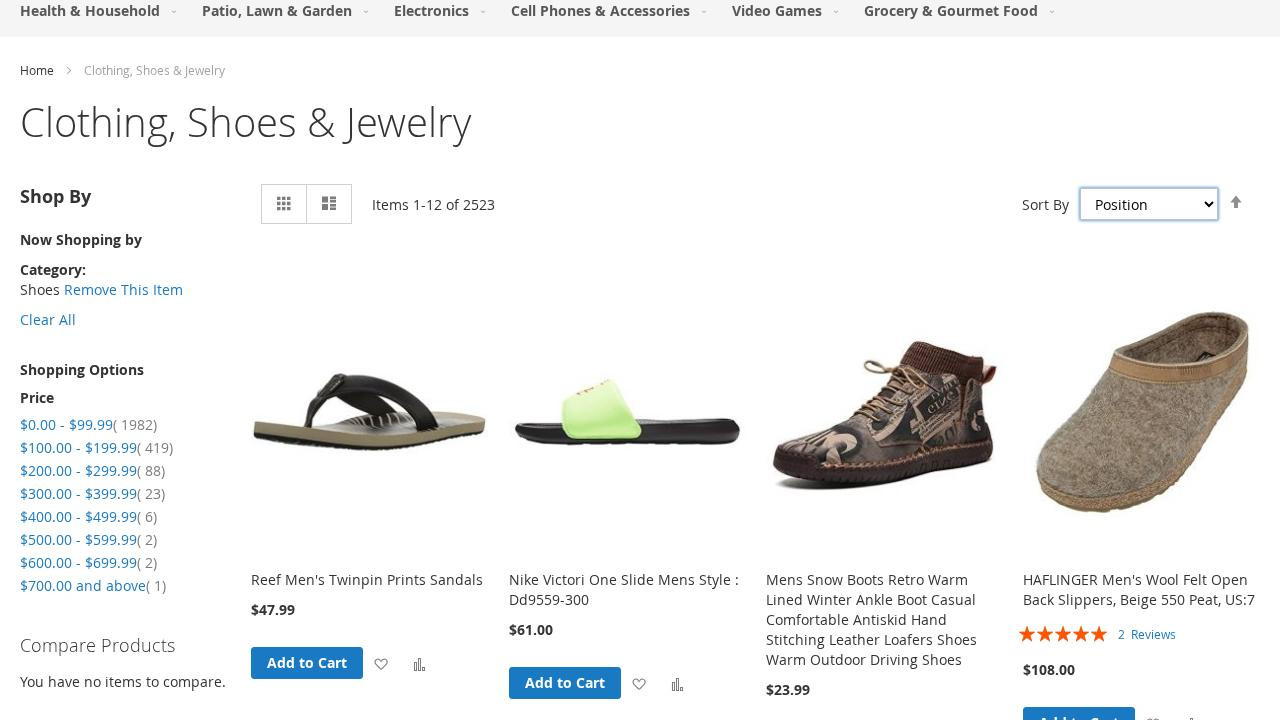Switch to grid view mode

pos(284,204)
